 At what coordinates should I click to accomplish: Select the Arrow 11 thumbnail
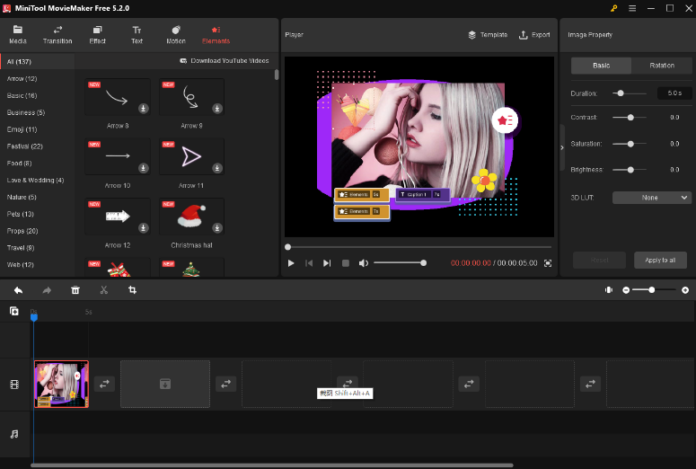pyautogui.click(x=192, y=157)
